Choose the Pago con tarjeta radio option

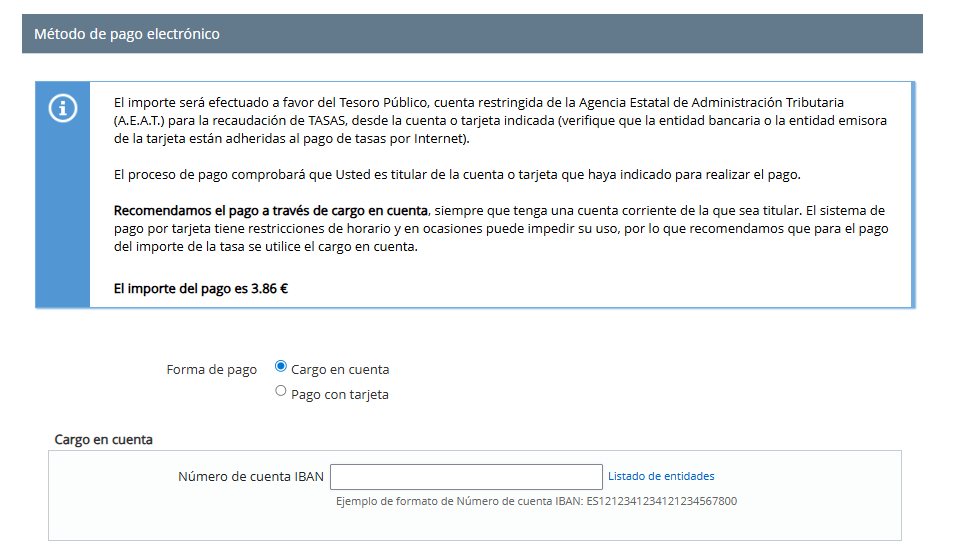281,392
